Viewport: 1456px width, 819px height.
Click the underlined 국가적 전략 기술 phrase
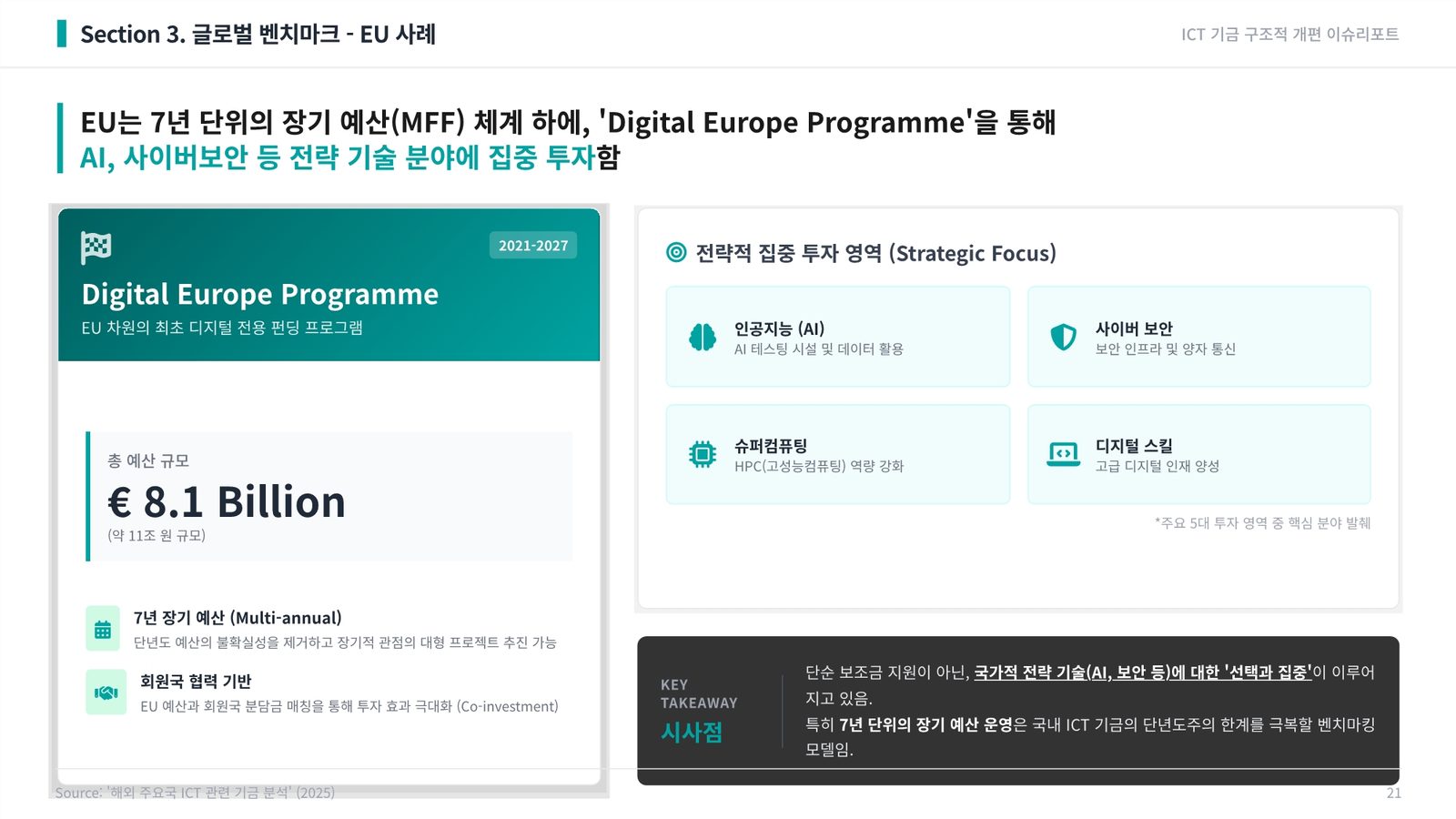point(1143,672)
